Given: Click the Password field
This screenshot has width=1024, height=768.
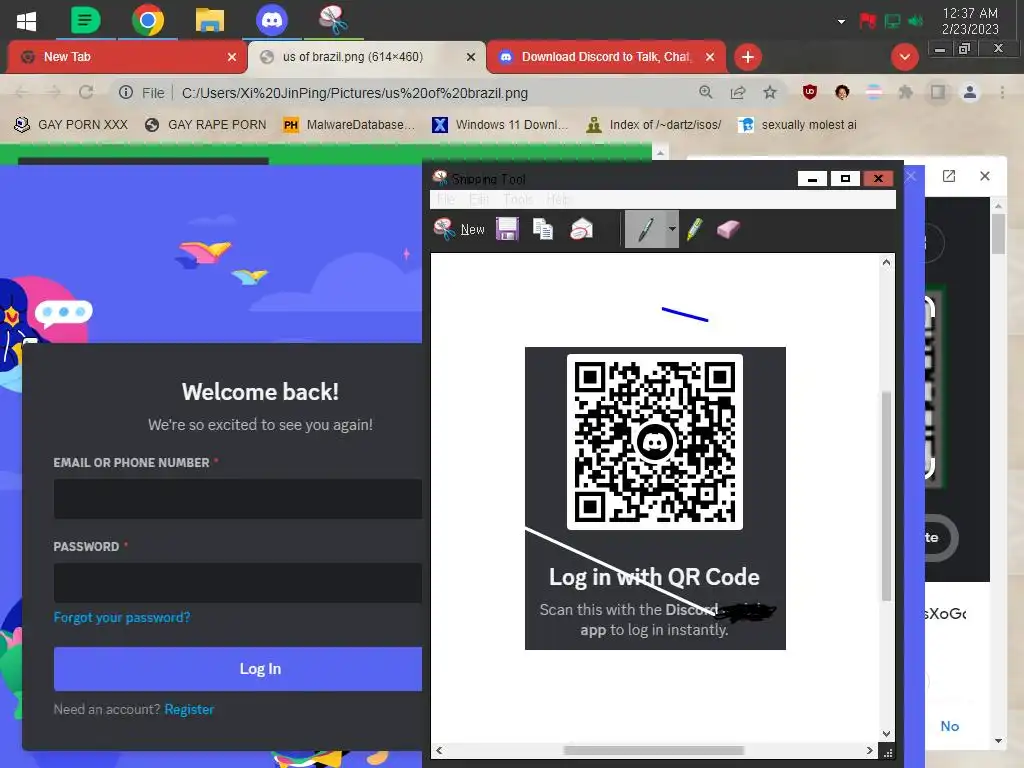Looking at the screenshot, I should point(238,583).
